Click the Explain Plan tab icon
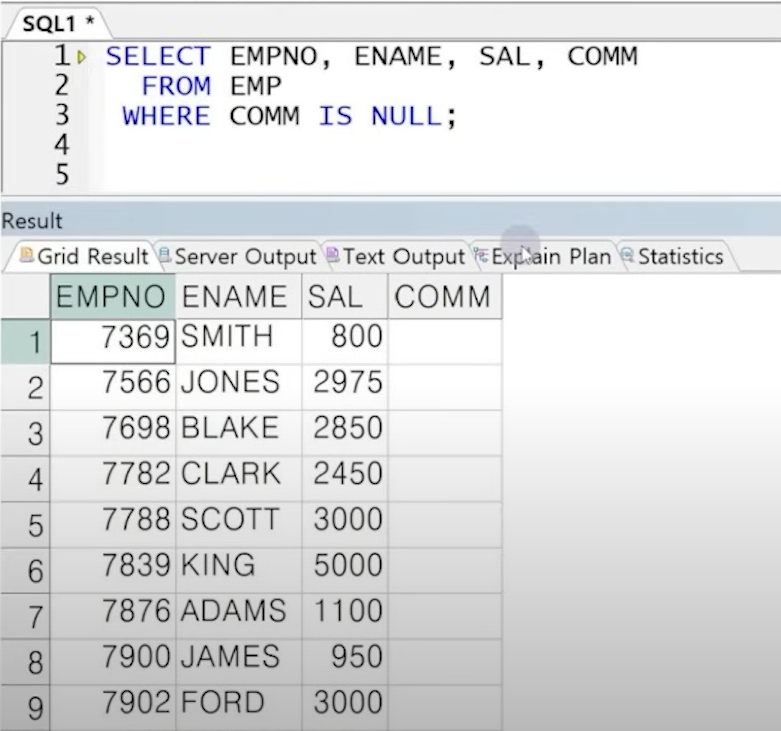The image size is (781, 731). (x=481, y=255)
